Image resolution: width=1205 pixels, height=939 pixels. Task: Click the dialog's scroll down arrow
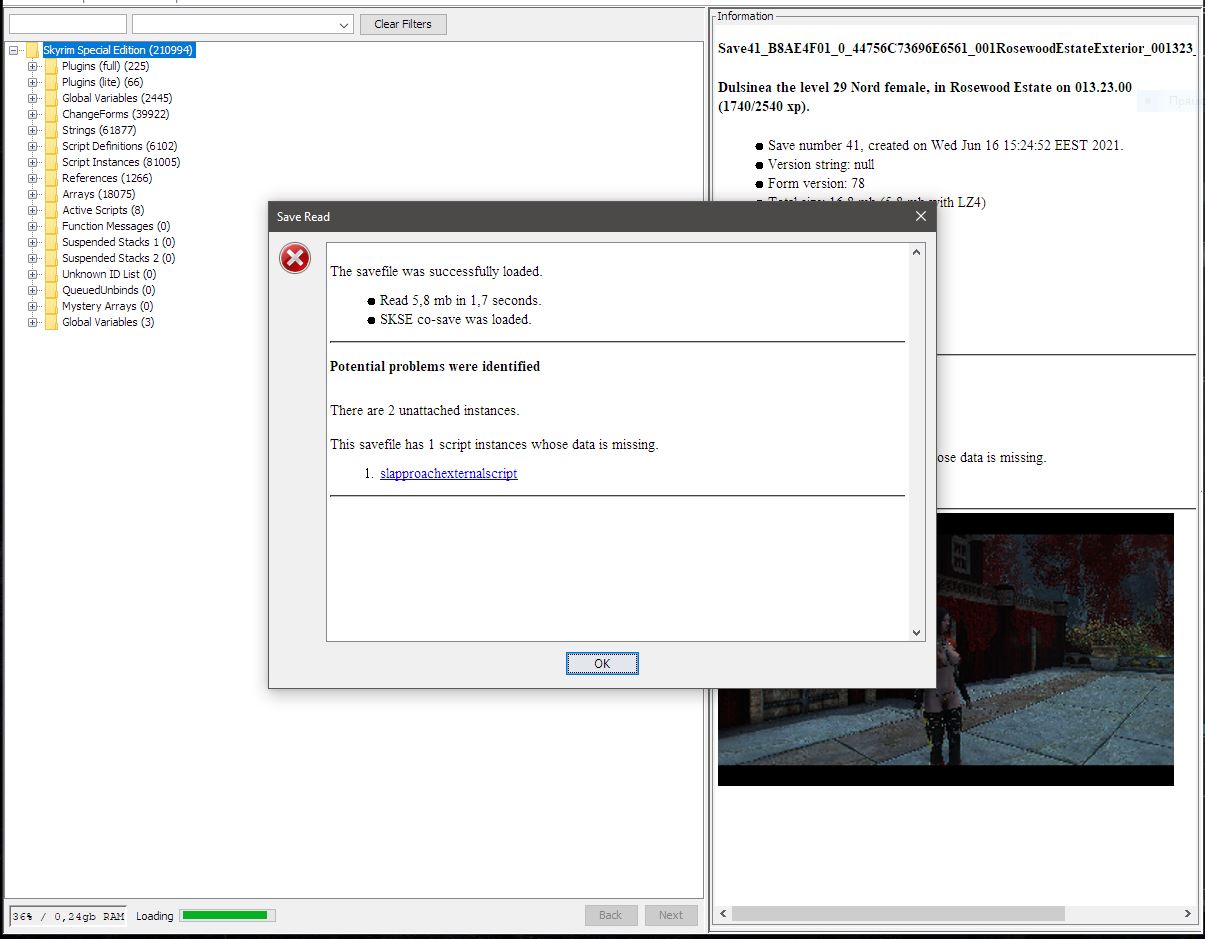917,633
